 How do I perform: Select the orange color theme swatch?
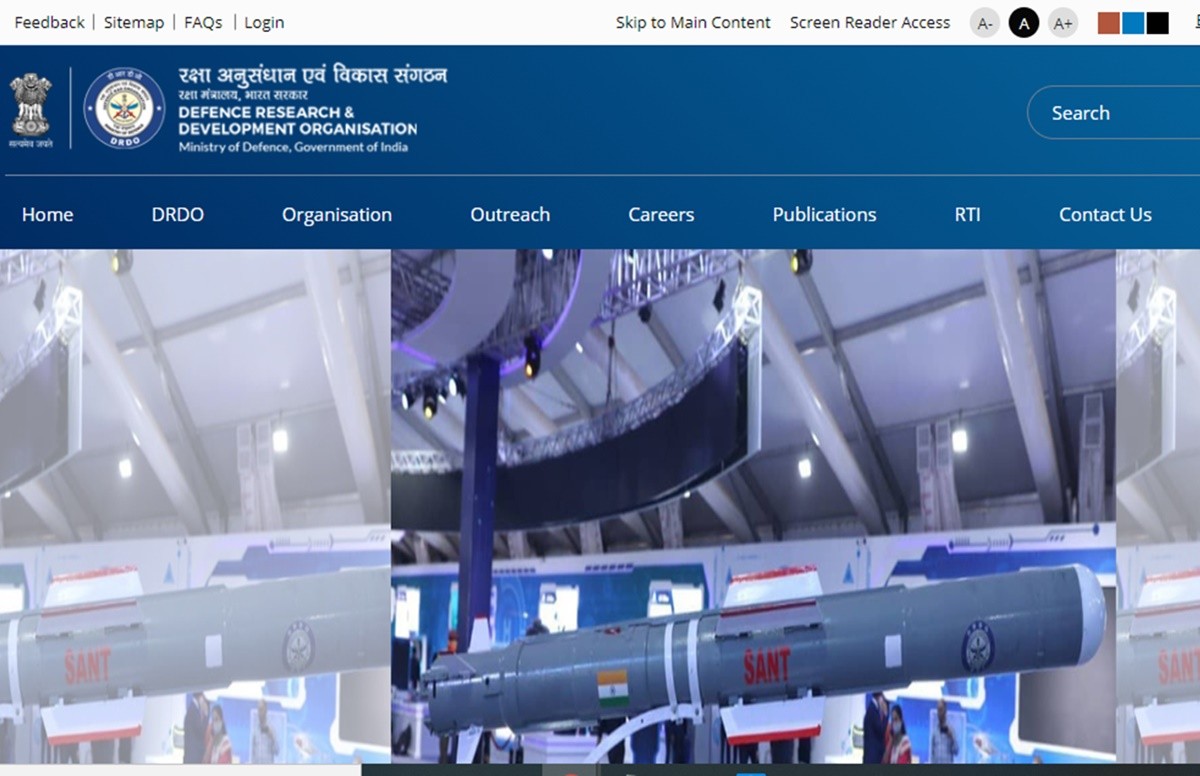point(1108,23)
